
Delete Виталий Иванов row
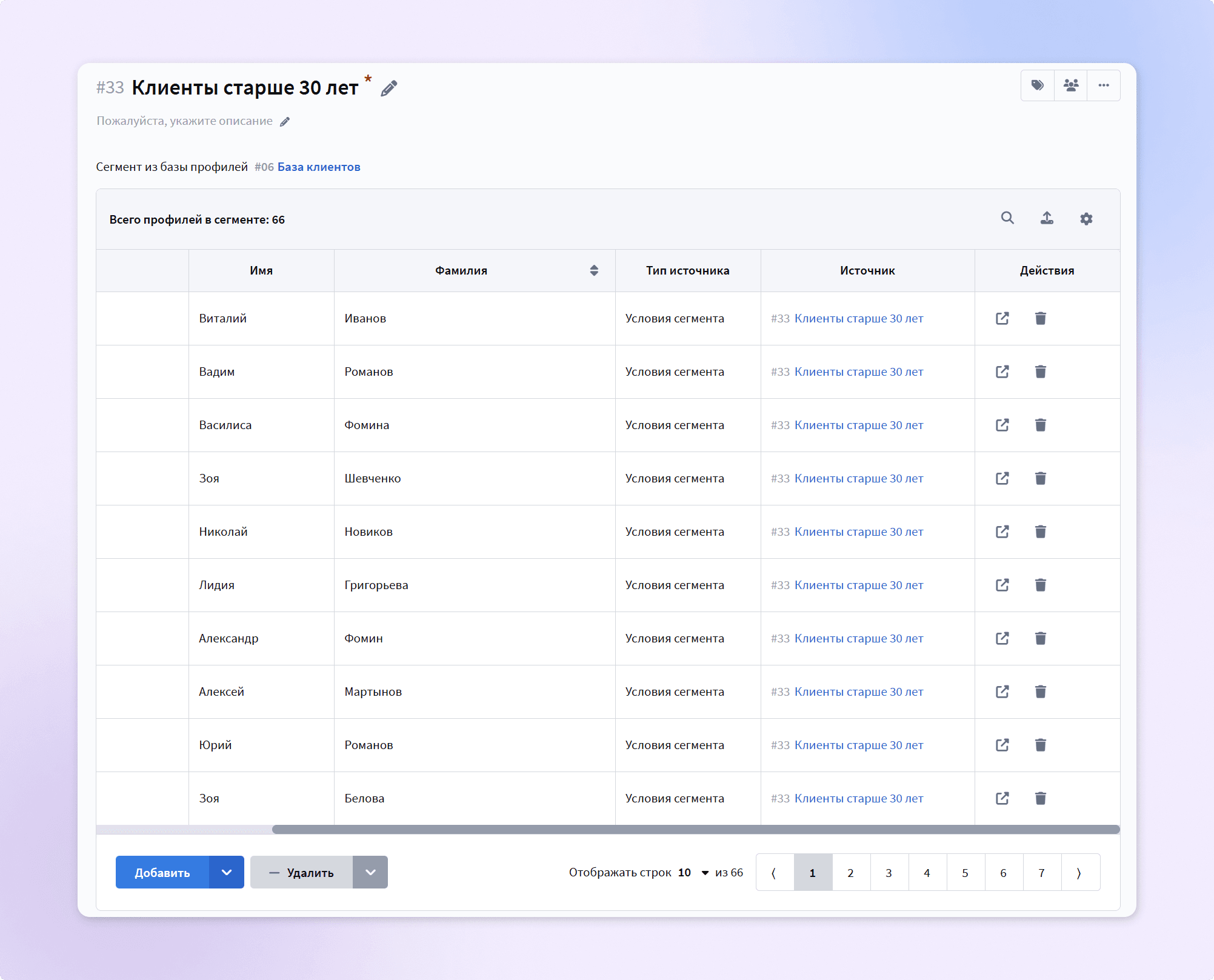1041,318
